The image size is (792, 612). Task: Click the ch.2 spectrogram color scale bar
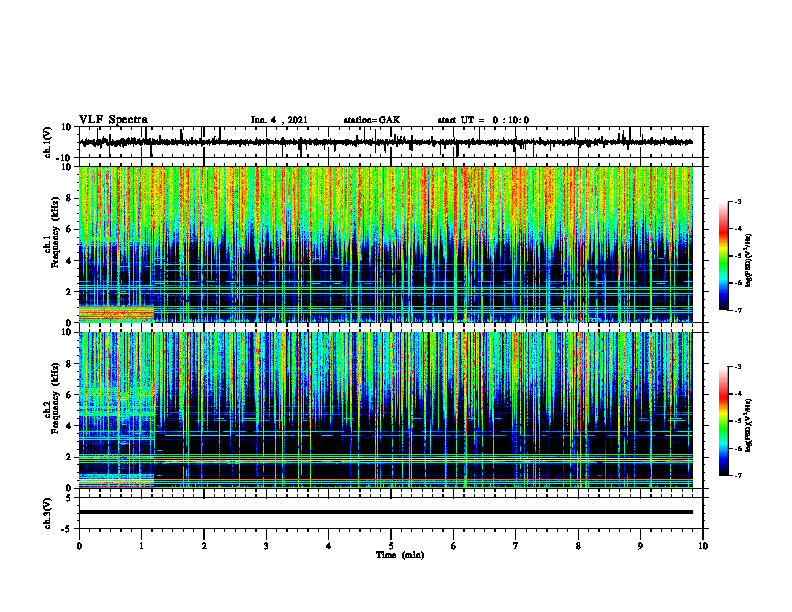[723, 421]
